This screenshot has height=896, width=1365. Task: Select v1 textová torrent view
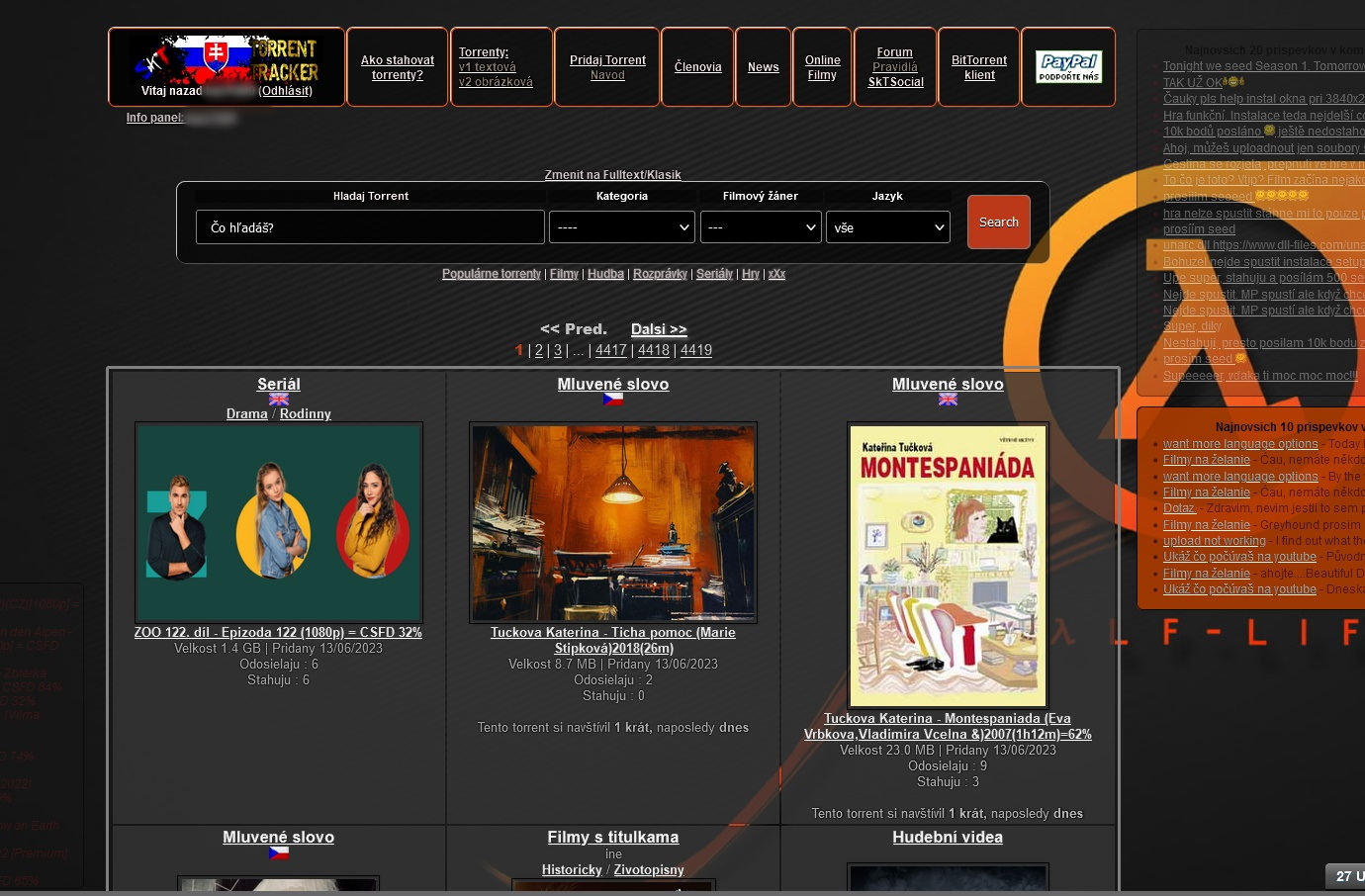tap(487, 67)
